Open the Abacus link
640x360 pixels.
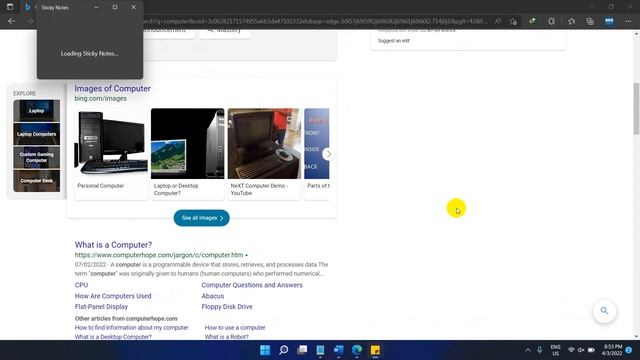click(x=213, y=296)
